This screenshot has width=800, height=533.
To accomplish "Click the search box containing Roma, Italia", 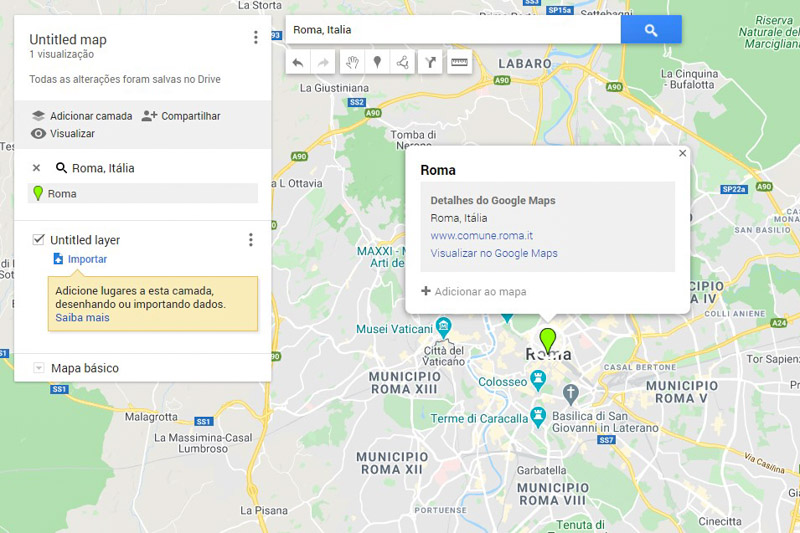I will 453,30.
